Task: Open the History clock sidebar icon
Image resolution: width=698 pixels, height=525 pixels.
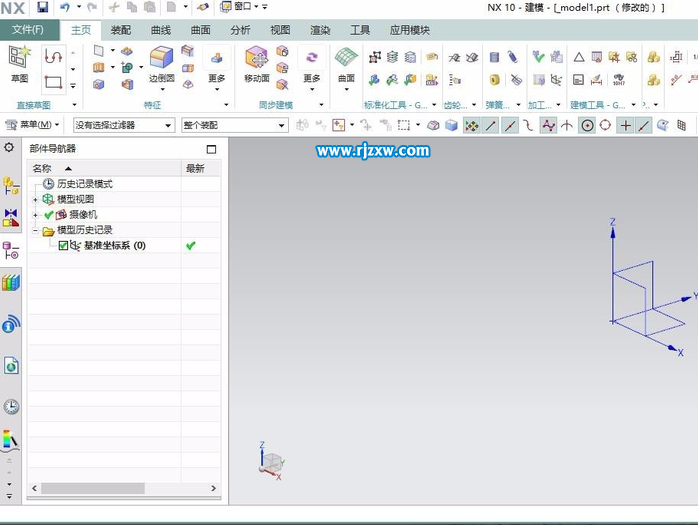Action: [11, 406]
